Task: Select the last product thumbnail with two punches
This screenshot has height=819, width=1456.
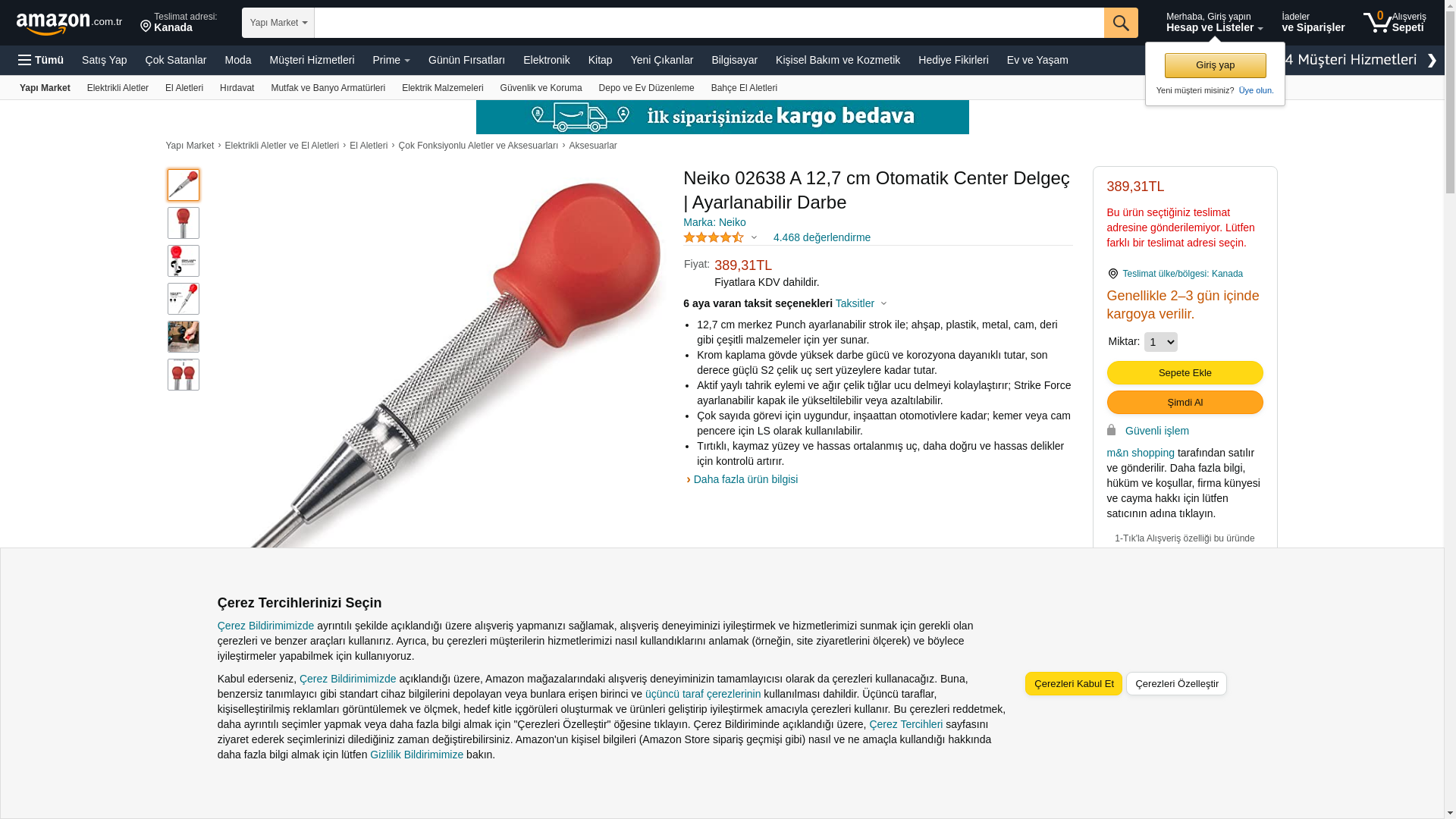Action: (184, 375)
